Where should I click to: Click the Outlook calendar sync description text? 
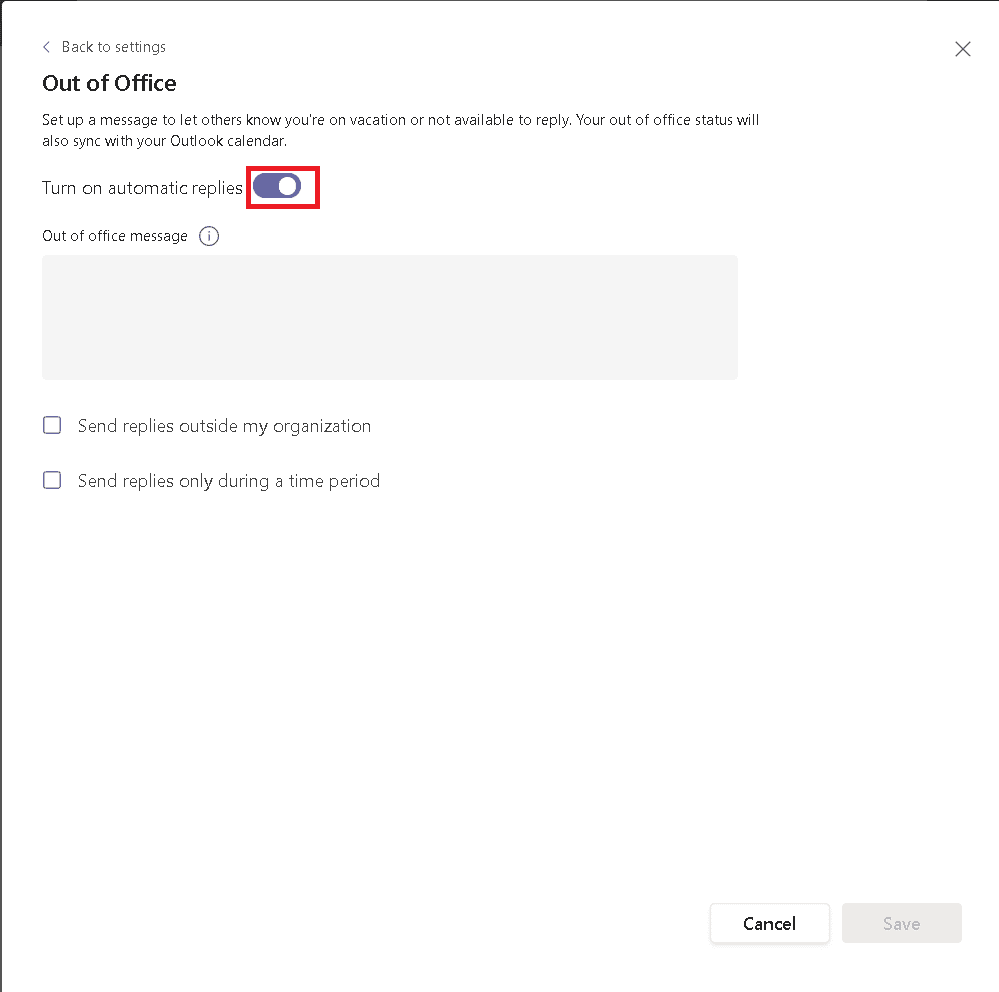[400, 130]
